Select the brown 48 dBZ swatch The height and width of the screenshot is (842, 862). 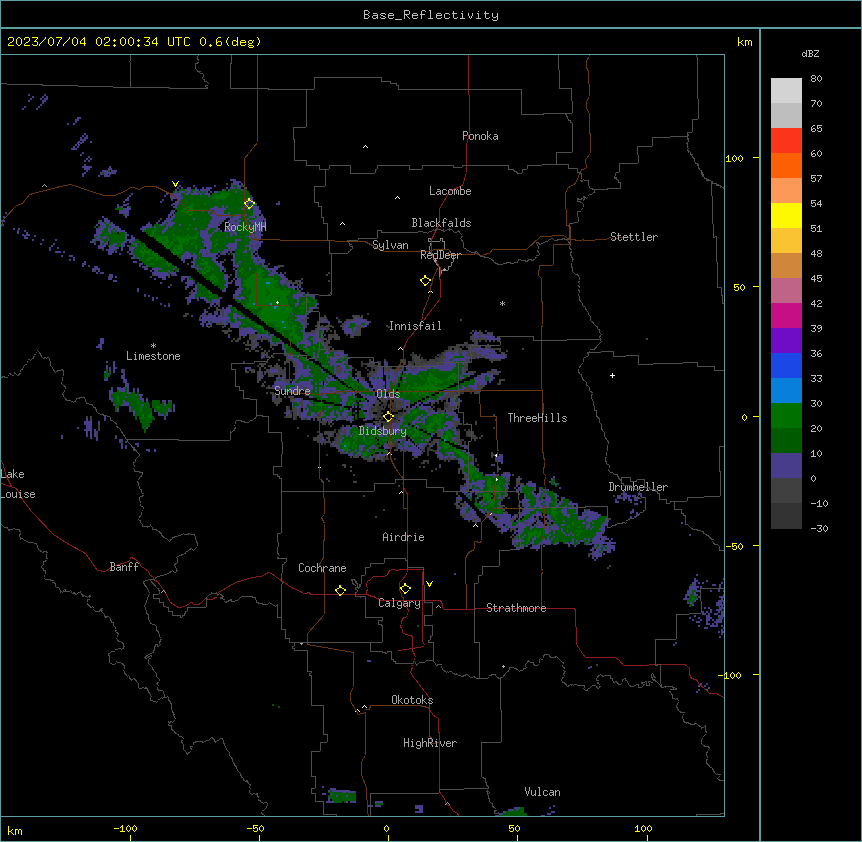click(786, 265)
